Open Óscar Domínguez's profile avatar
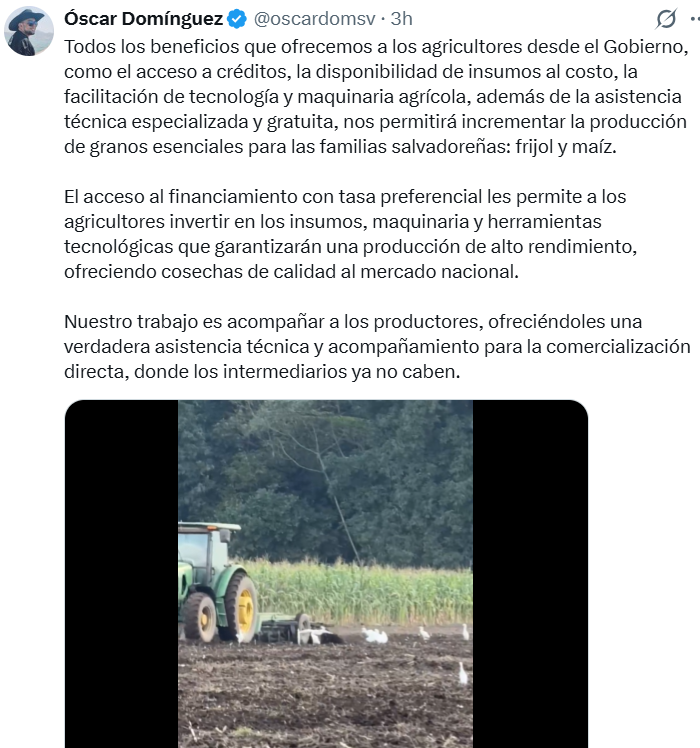 point(29,31)
